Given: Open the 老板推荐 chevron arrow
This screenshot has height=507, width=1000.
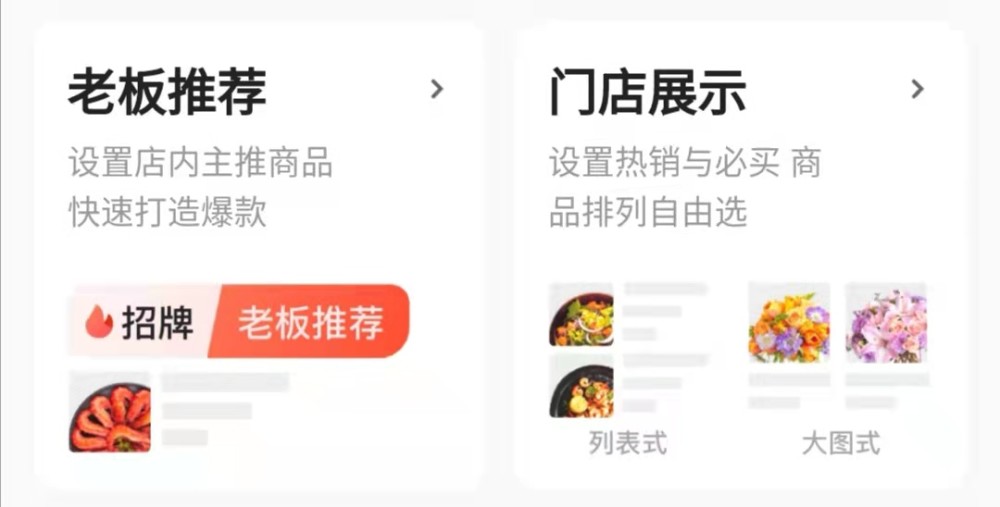Looking at the screenshot, I should coord(437,89).
